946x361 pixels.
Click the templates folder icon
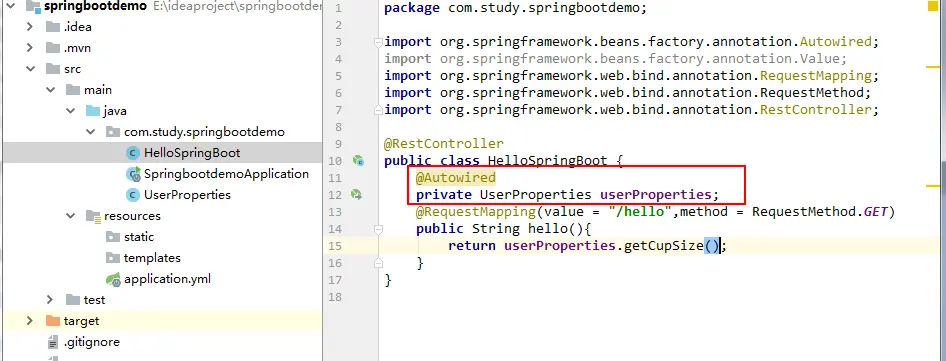click(x=113, y=258)
